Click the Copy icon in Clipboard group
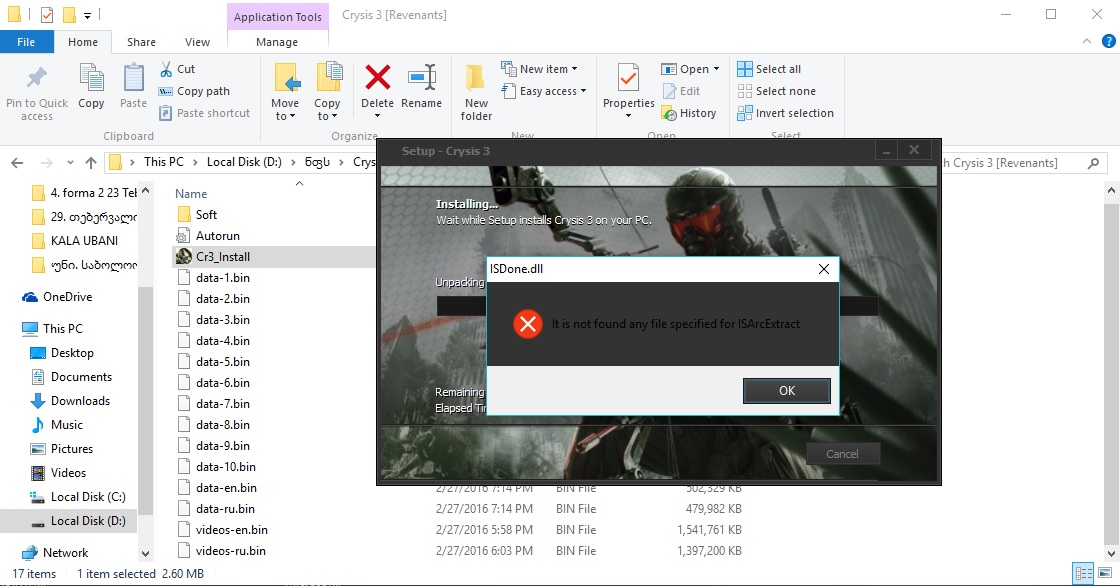The image size is (1120, 586). pos(91,80)
